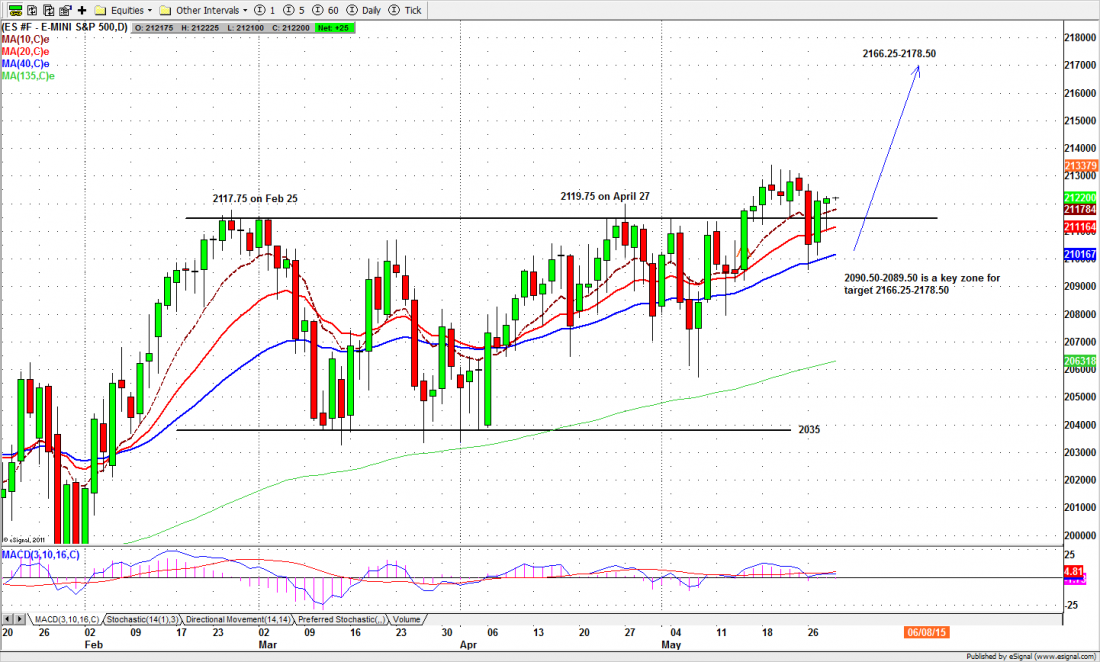Select the Preferred Stochastic tab
The image size is (1100, 662).
[339, 620]
